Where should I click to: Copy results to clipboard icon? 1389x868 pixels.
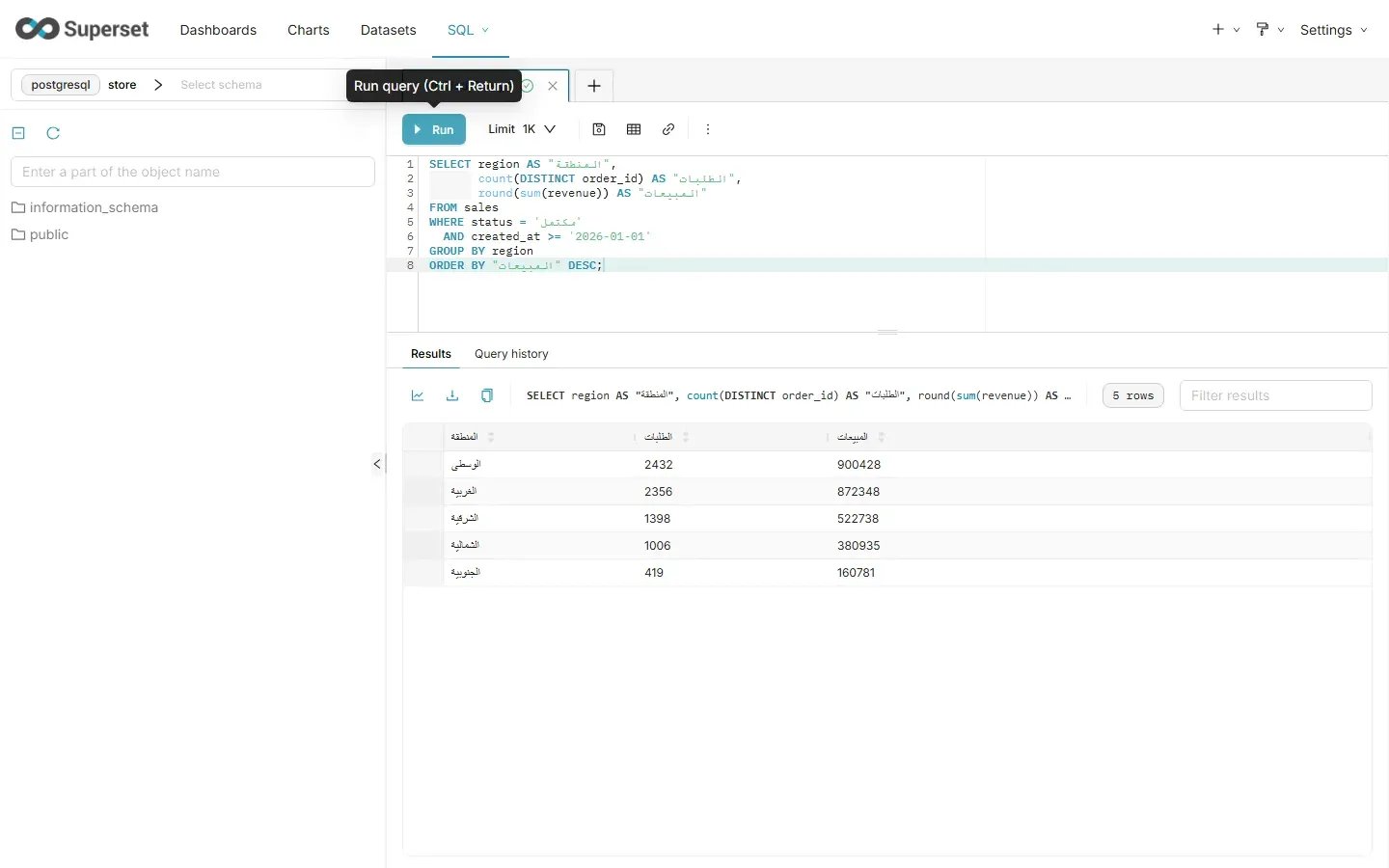(487, 395)
